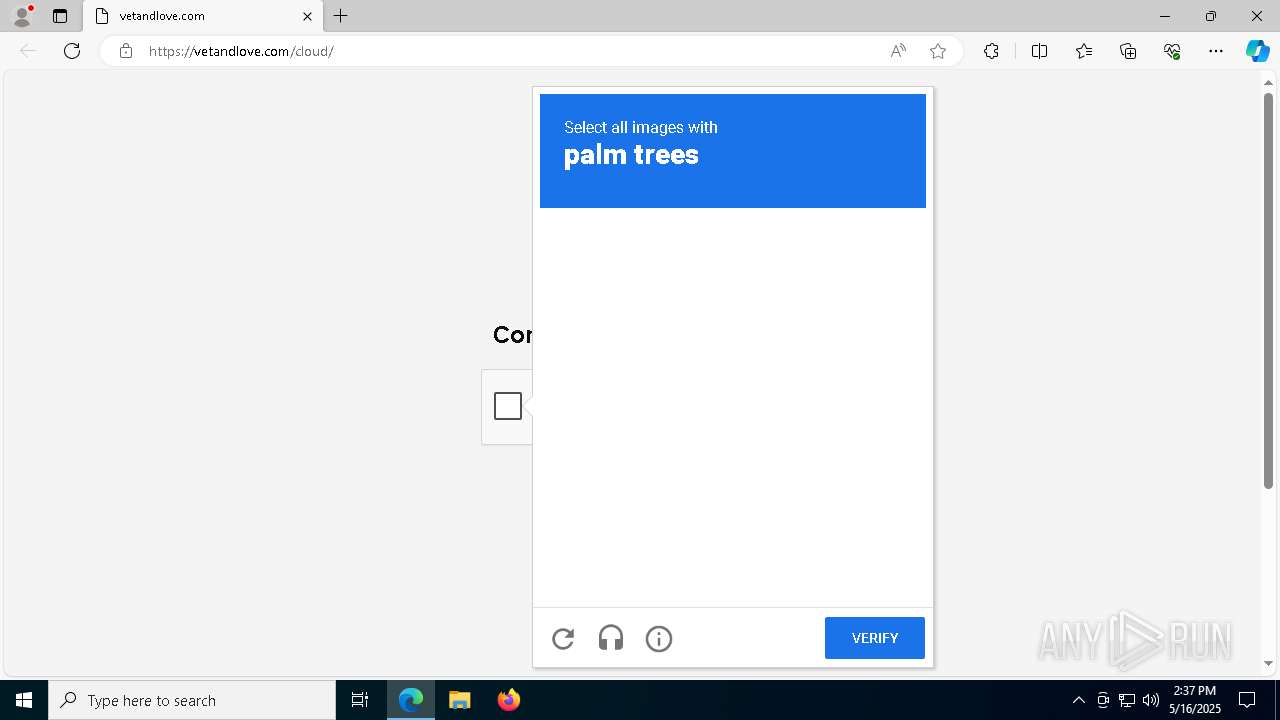Add this page to favorites star
The height and width of the screenshot is (720, 1280).
[938, 51]
